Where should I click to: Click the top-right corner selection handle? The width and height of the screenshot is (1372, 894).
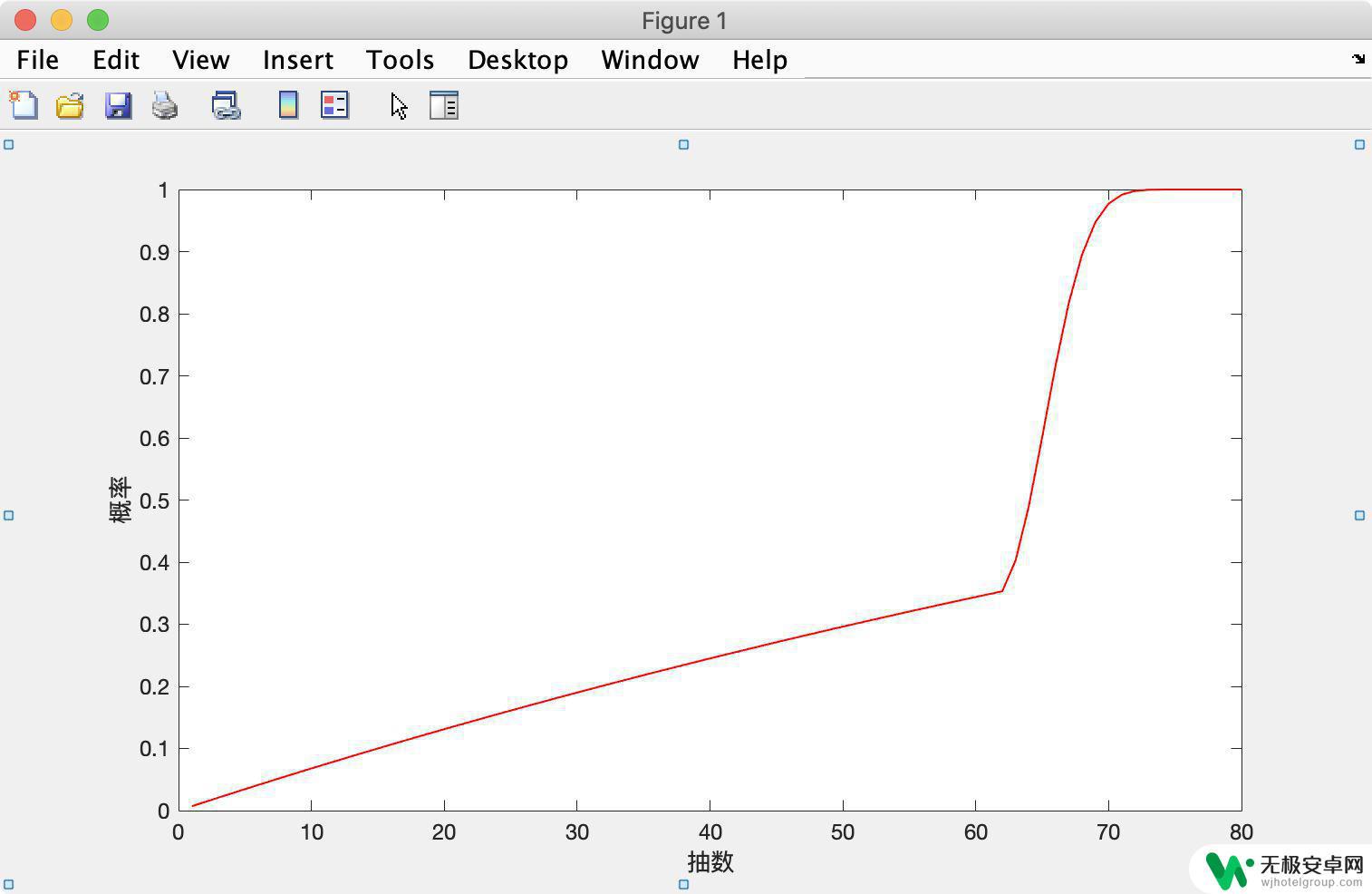pos(1359,144)
